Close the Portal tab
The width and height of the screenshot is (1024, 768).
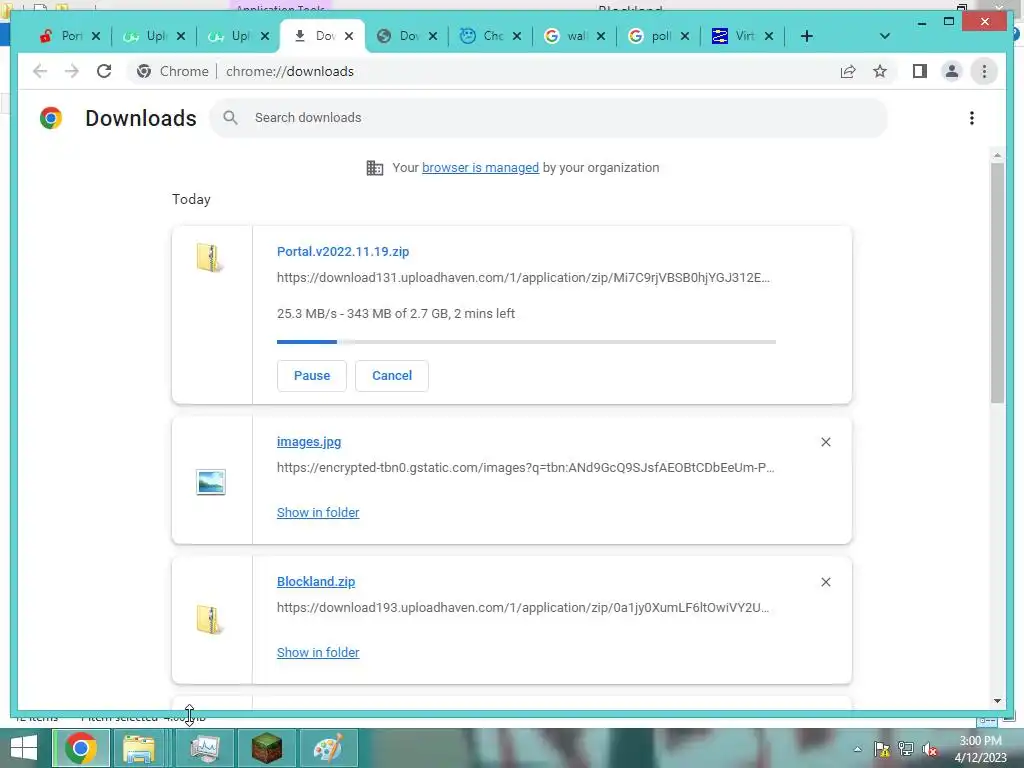(x=96, y=36)
